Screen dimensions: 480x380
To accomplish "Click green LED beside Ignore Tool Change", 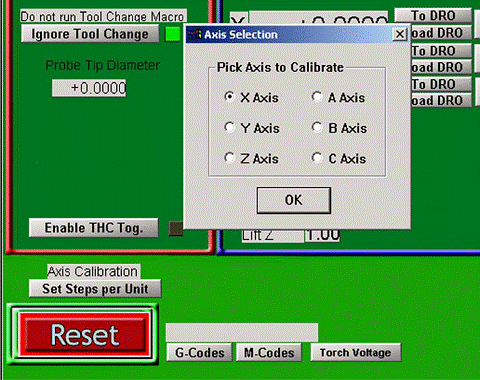I will click(172, 34).
